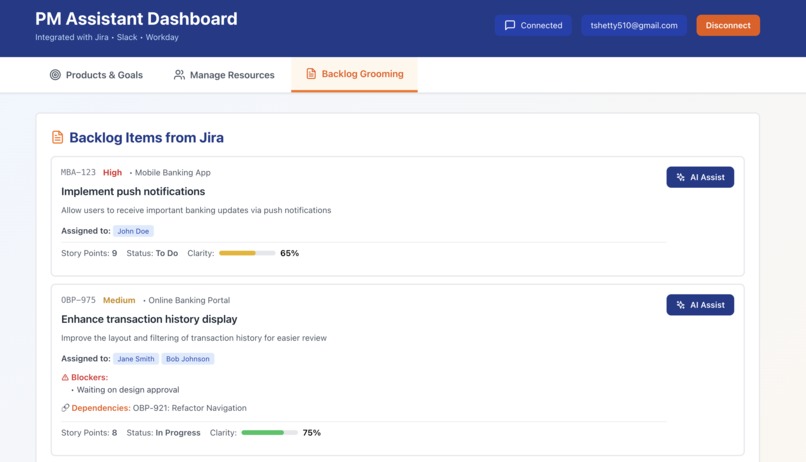Click the sparkle icon in OBP-975 AI Assist

681,305
